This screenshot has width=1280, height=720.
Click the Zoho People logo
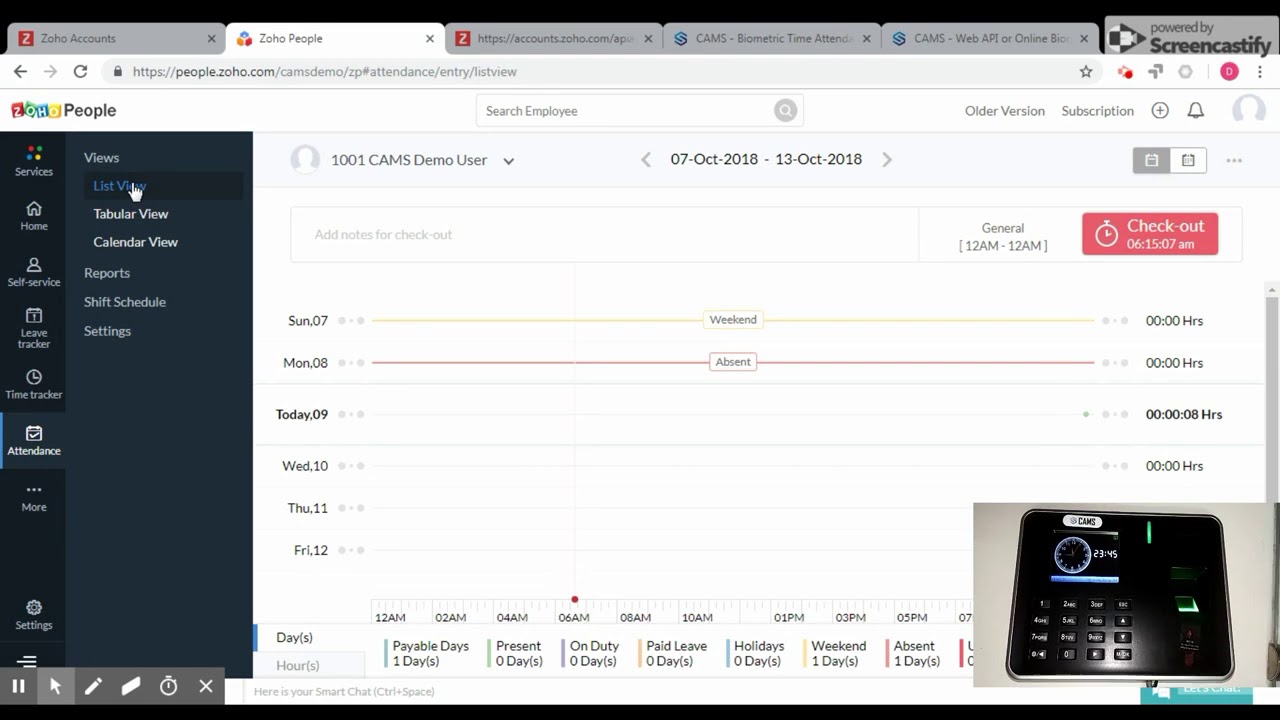coord(64,111)
